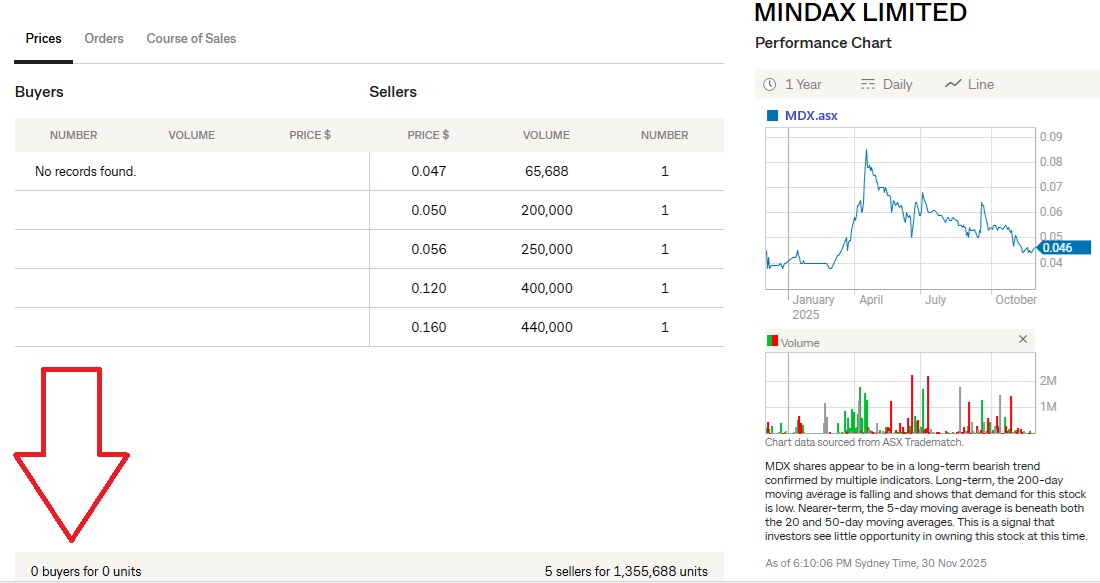
Task: Click the line graph icon beside Line
Action: 953,84
